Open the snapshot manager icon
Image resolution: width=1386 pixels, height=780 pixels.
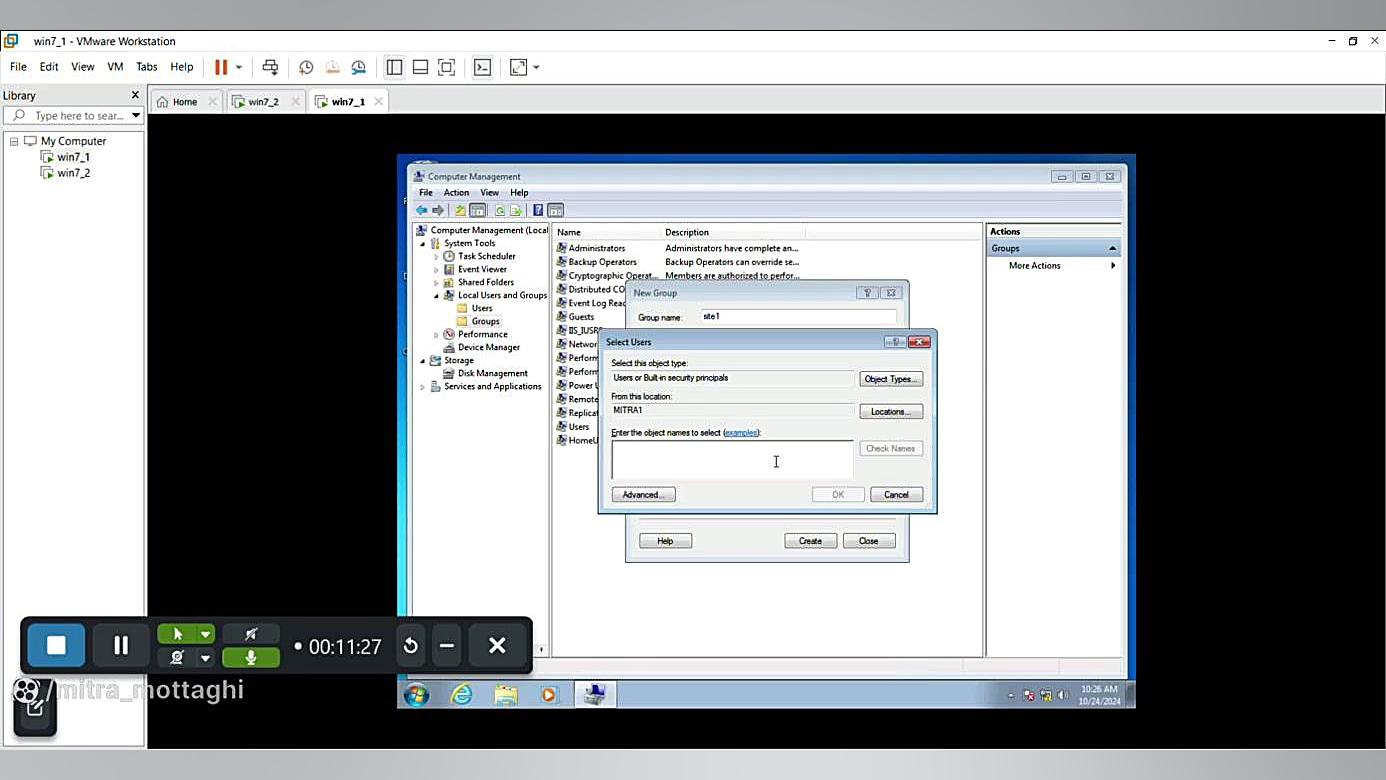[358, 67]
